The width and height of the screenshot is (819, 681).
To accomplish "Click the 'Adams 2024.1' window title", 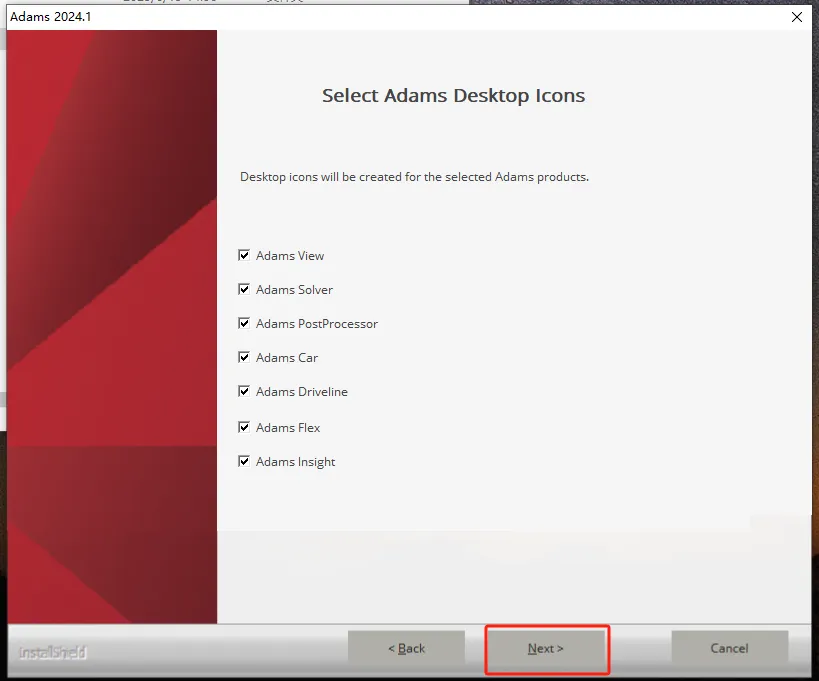I will pos(51,17).
